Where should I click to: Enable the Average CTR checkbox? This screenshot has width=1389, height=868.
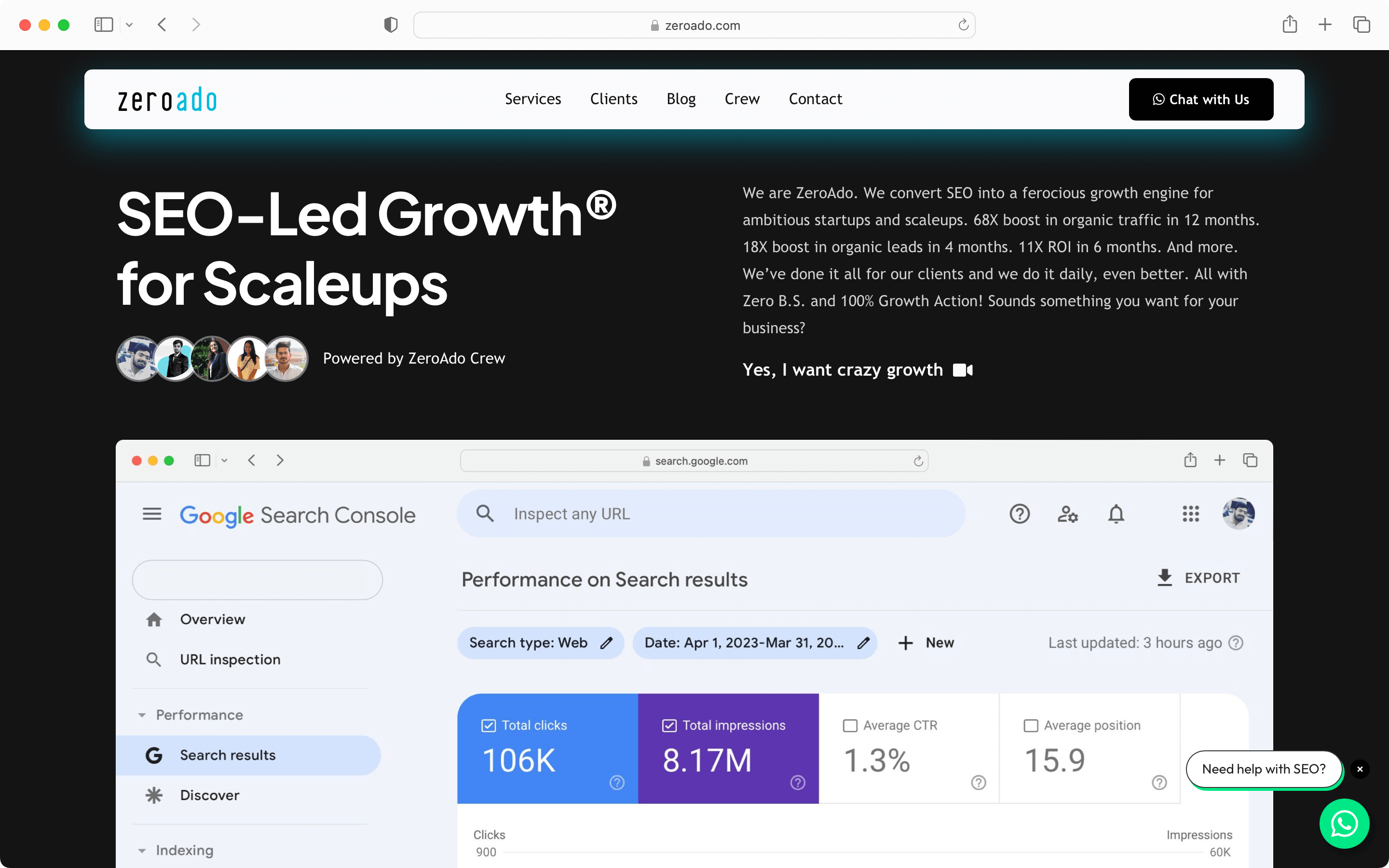pyautogui.click(x=850, y=726)
